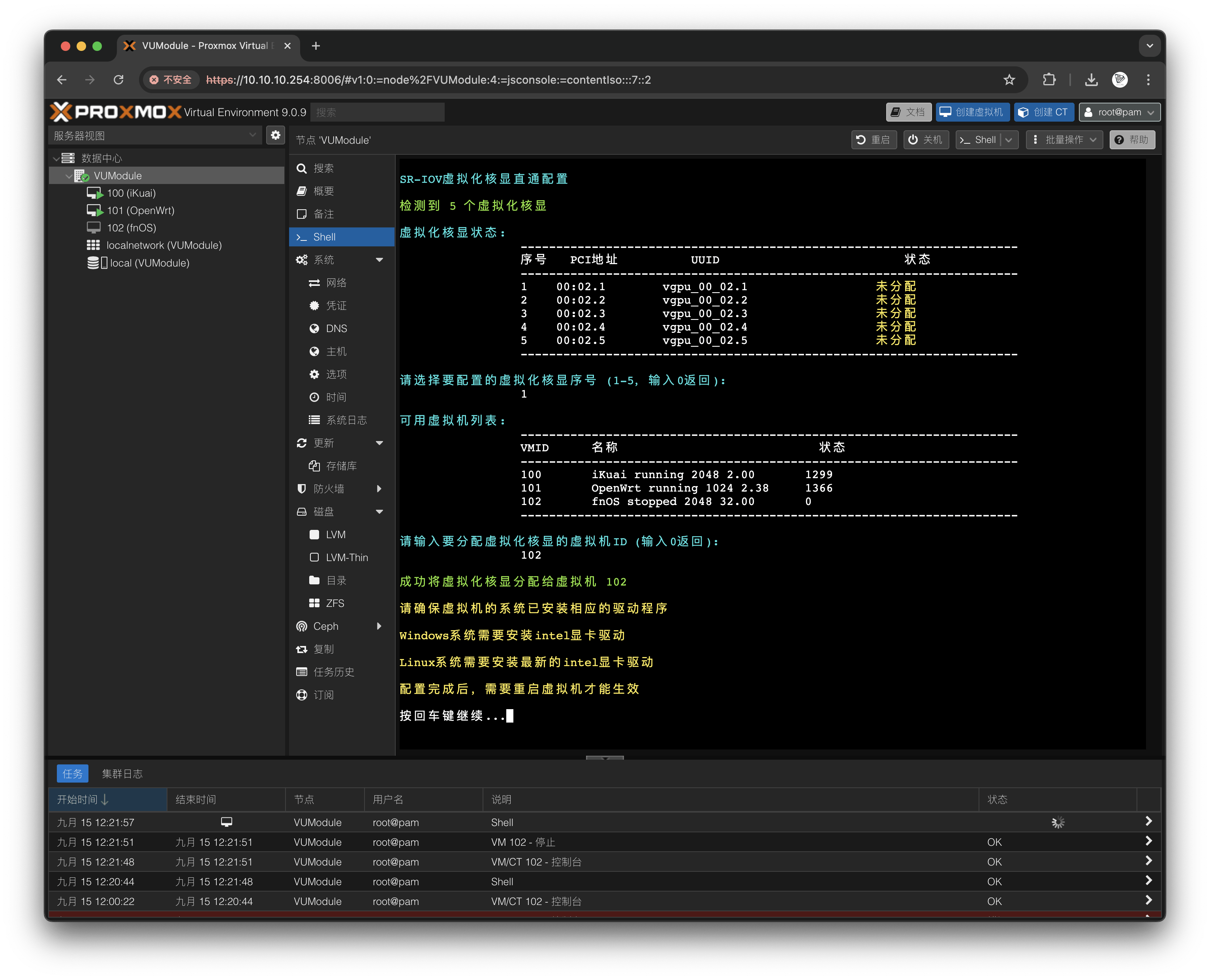The image size is (1210, 980).
Task: Reload the page with refresh icon
Action: [x=118, y=80]
